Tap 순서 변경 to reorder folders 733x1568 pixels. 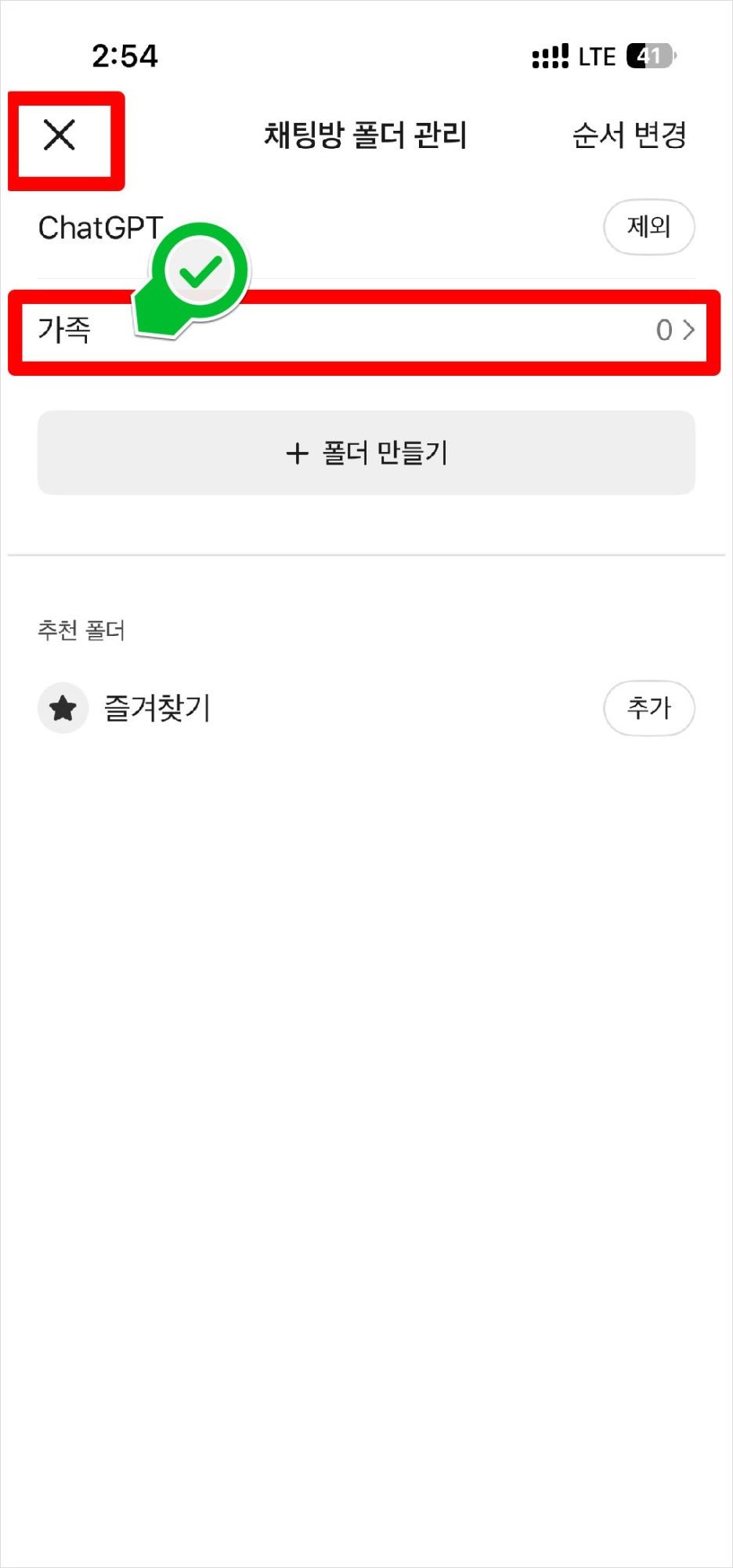630,135
